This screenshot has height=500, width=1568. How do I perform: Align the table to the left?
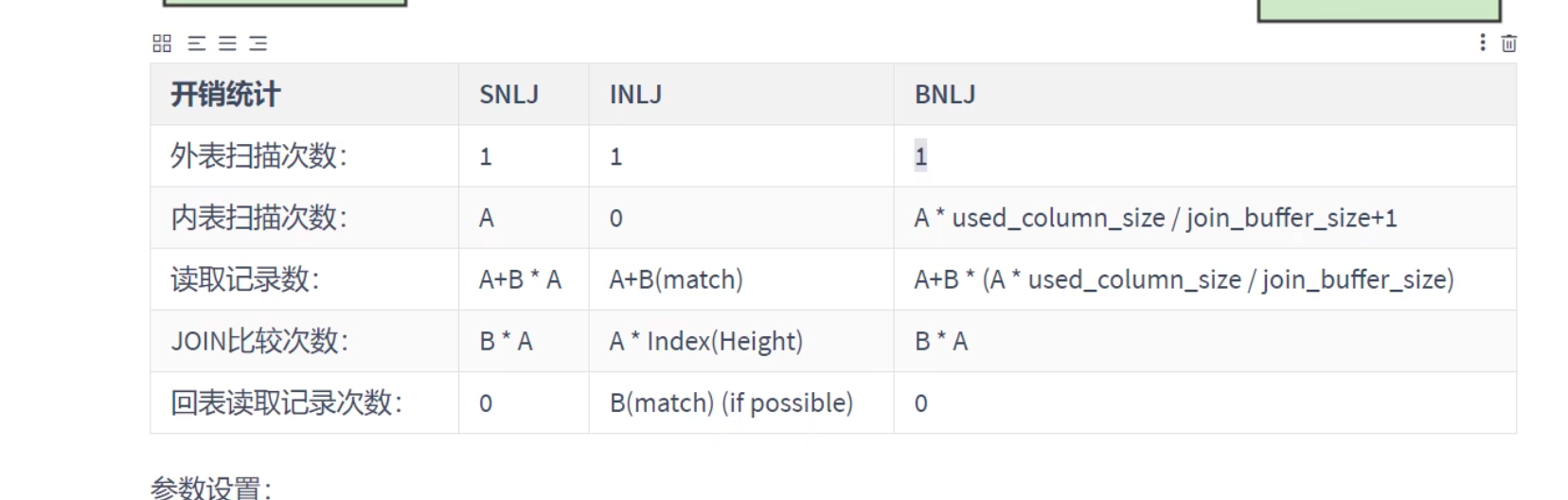(x=197, y=44)
